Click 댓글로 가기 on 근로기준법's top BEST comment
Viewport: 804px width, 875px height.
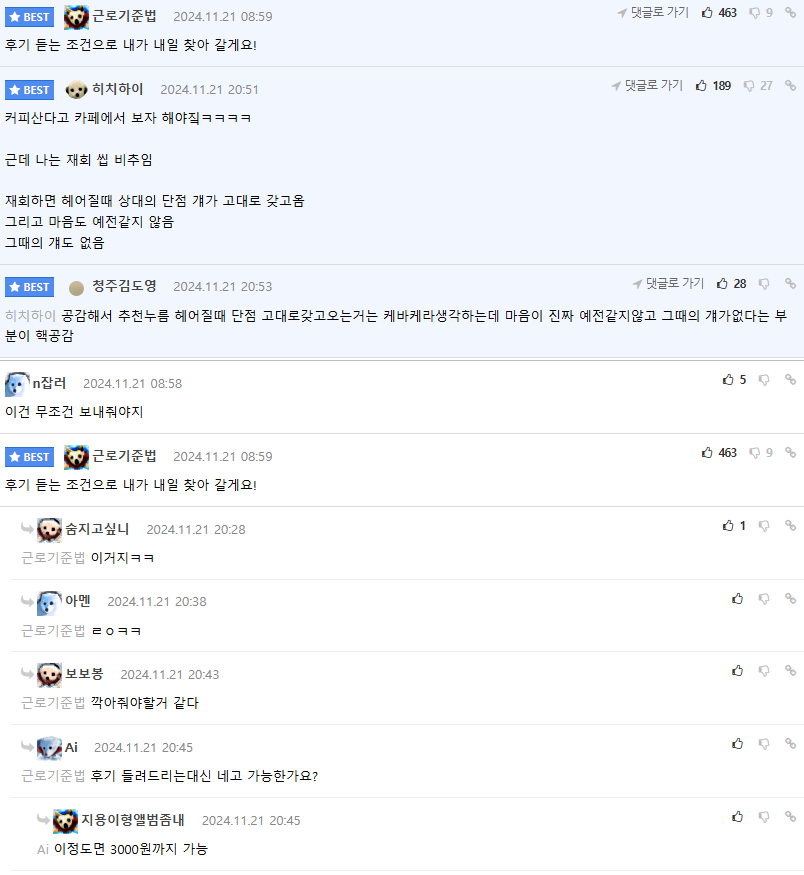(x=653, y=13)
